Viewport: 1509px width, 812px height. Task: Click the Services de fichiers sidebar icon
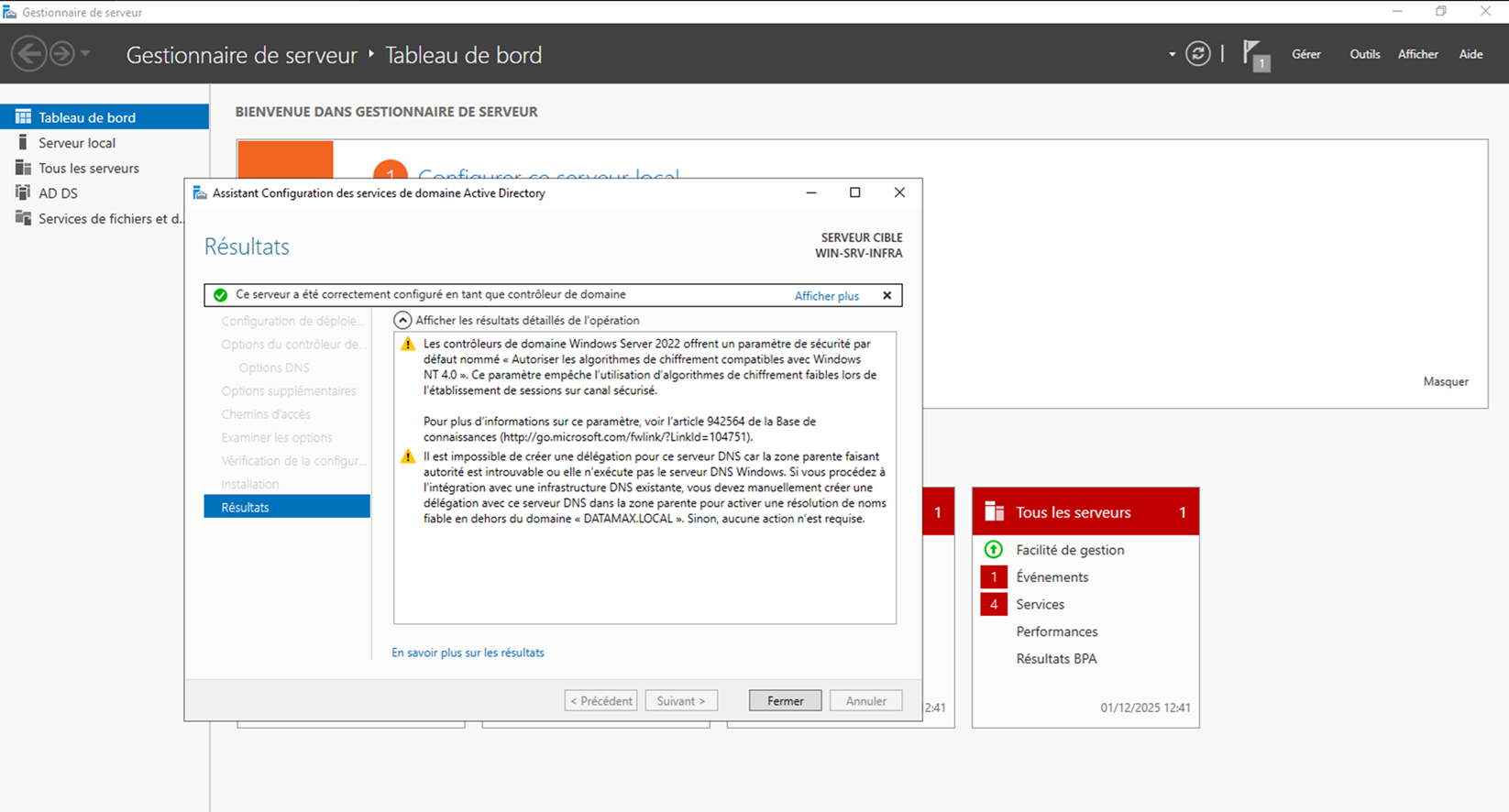click(x=23, y=218)
